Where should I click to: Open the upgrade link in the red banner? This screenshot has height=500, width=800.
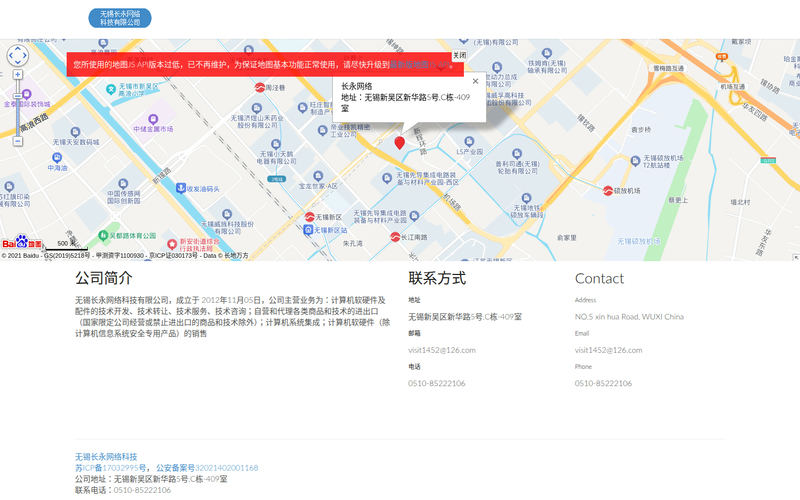click(x=420, y=65)
